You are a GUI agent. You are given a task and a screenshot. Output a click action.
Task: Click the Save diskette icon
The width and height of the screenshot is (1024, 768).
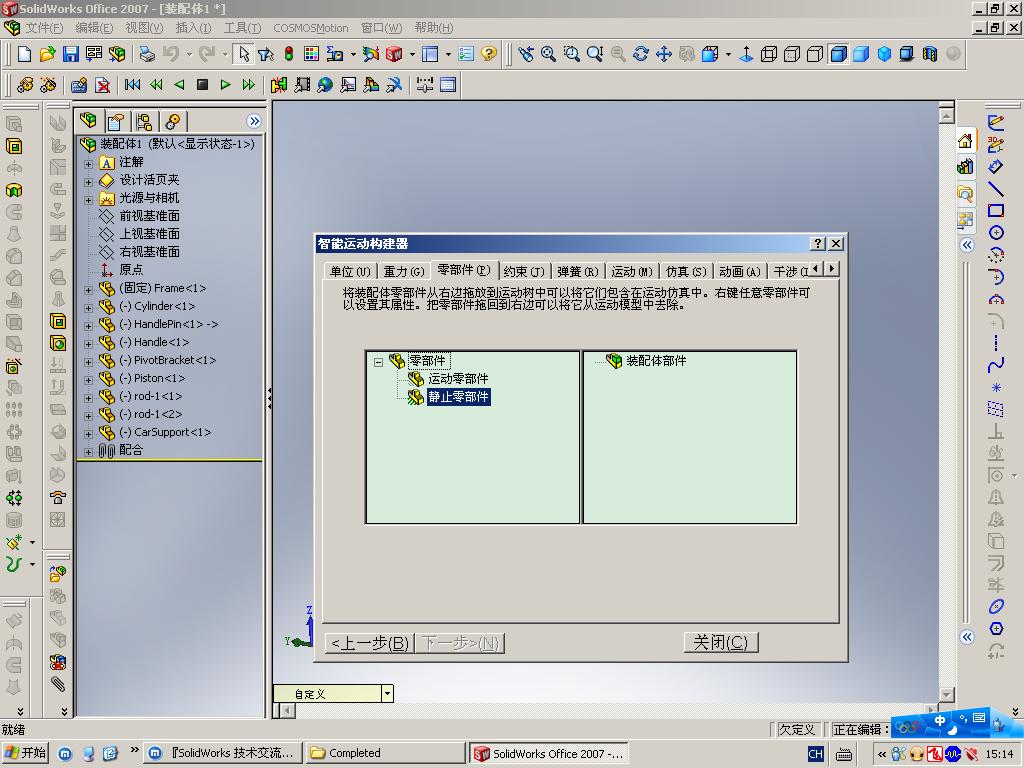pos(71,54)
